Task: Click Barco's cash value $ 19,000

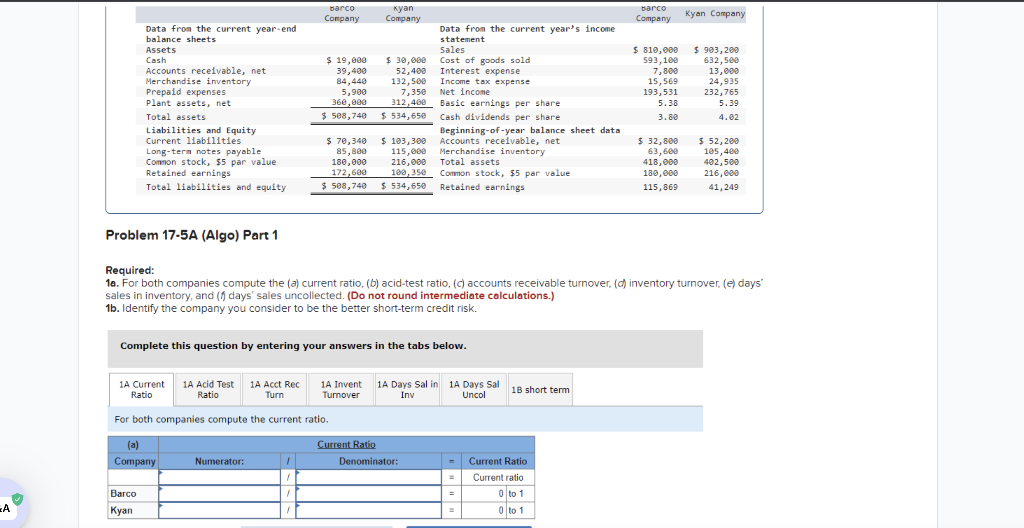Action: pos(347,60)
